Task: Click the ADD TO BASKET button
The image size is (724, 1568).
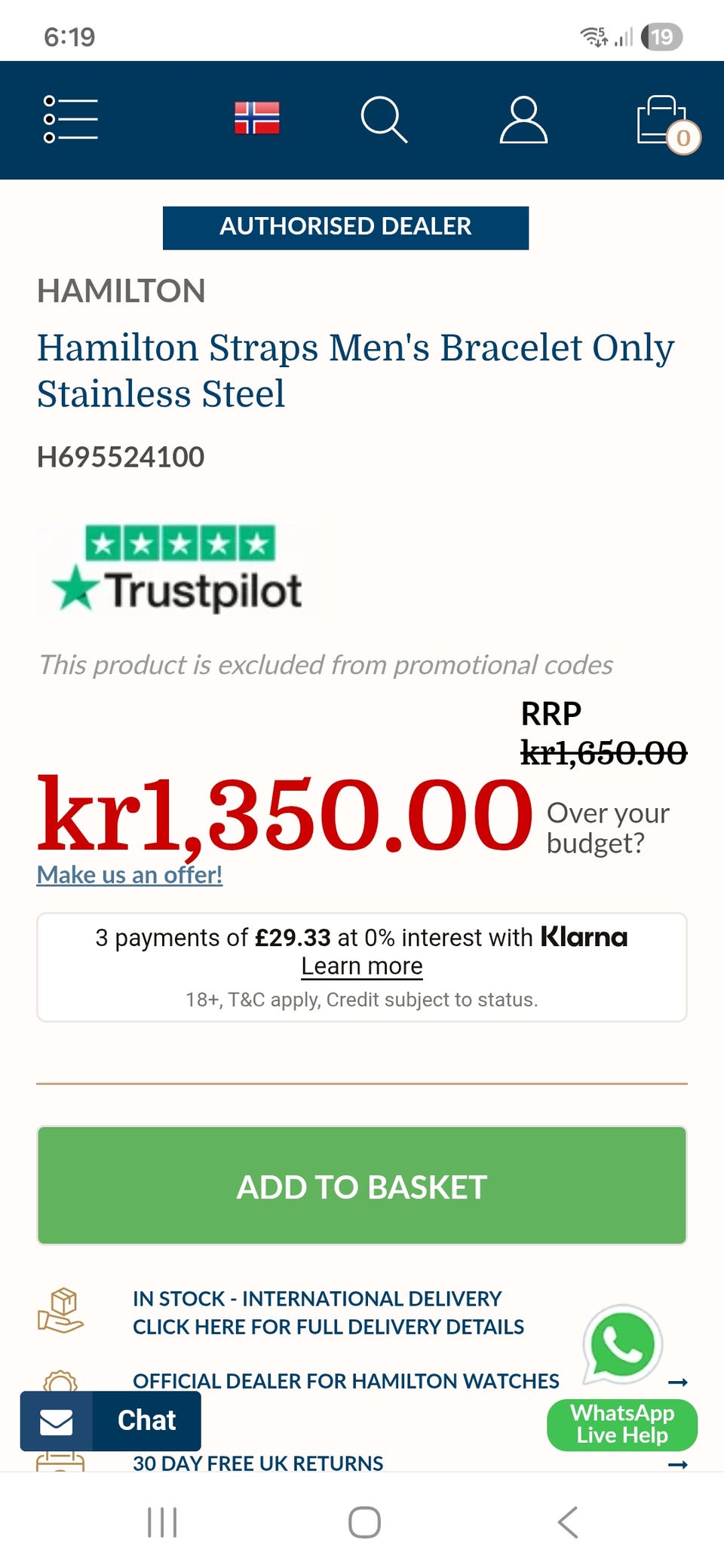Action: [x=362, y=1186]
